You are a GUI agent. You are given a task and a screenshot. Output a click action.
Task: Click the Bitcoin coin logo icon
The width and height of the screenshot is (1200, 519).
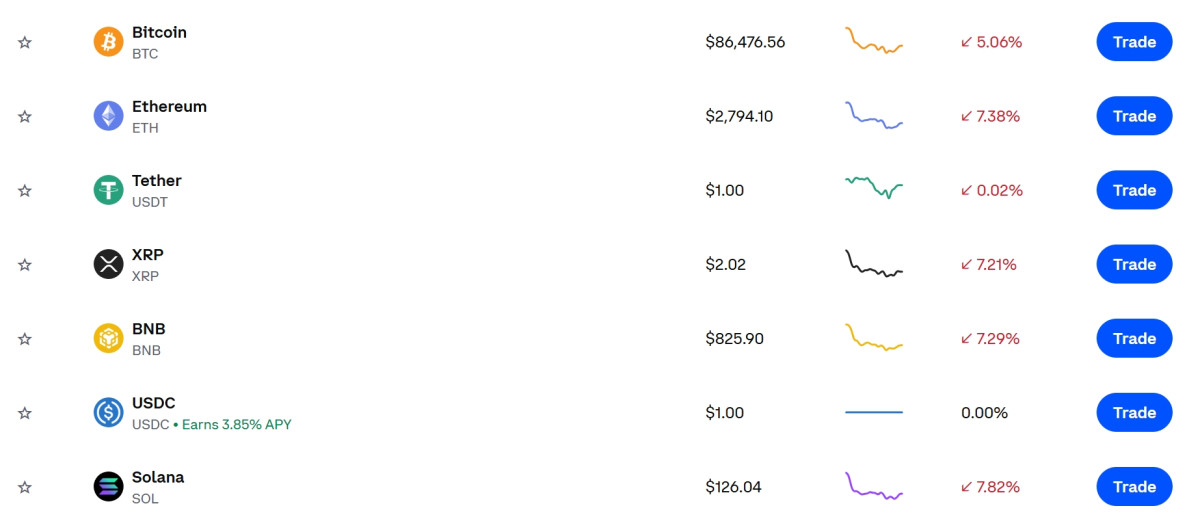tap(108, 42)
